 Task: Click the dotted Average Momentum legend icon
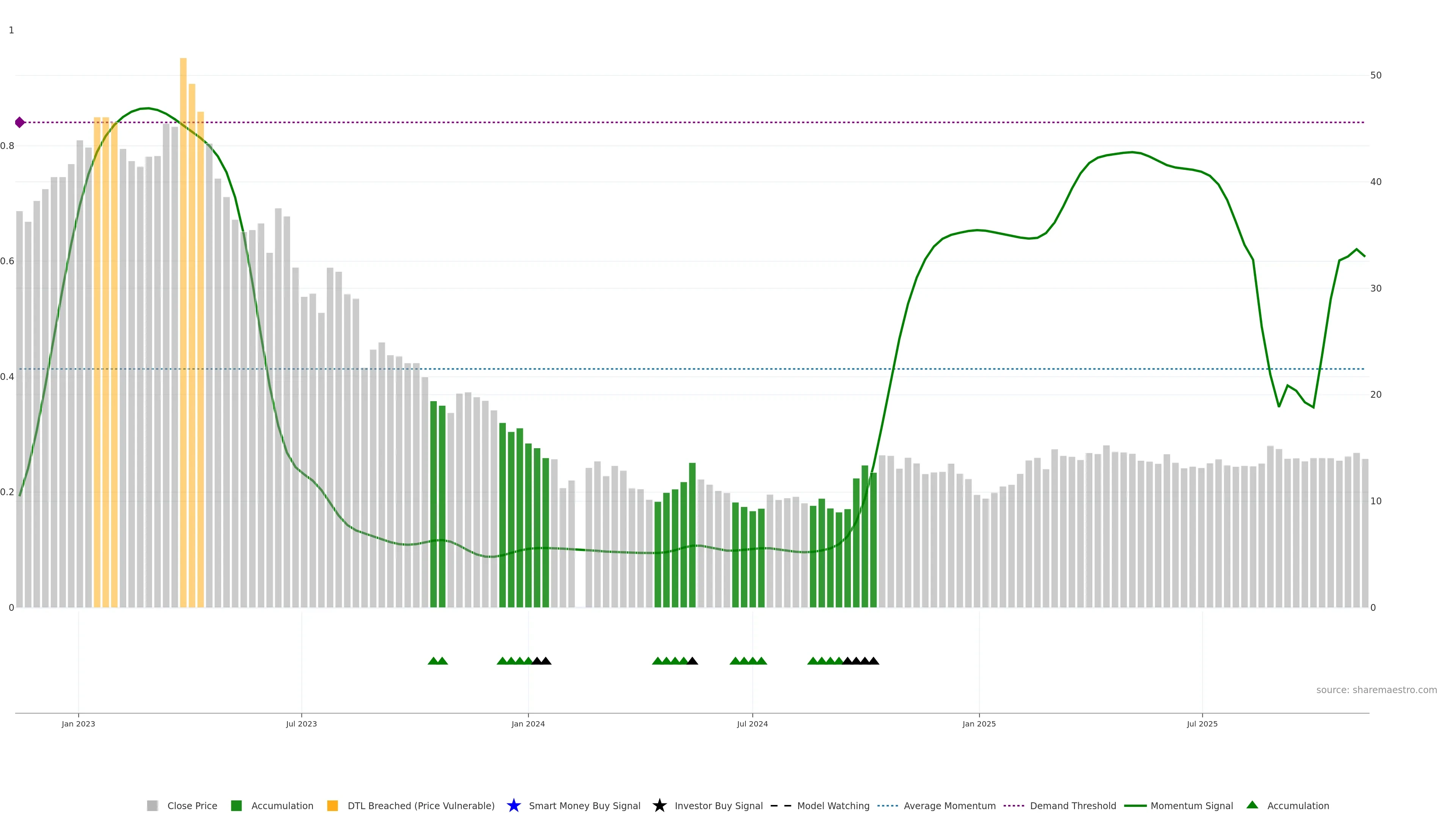click(887, 805)
